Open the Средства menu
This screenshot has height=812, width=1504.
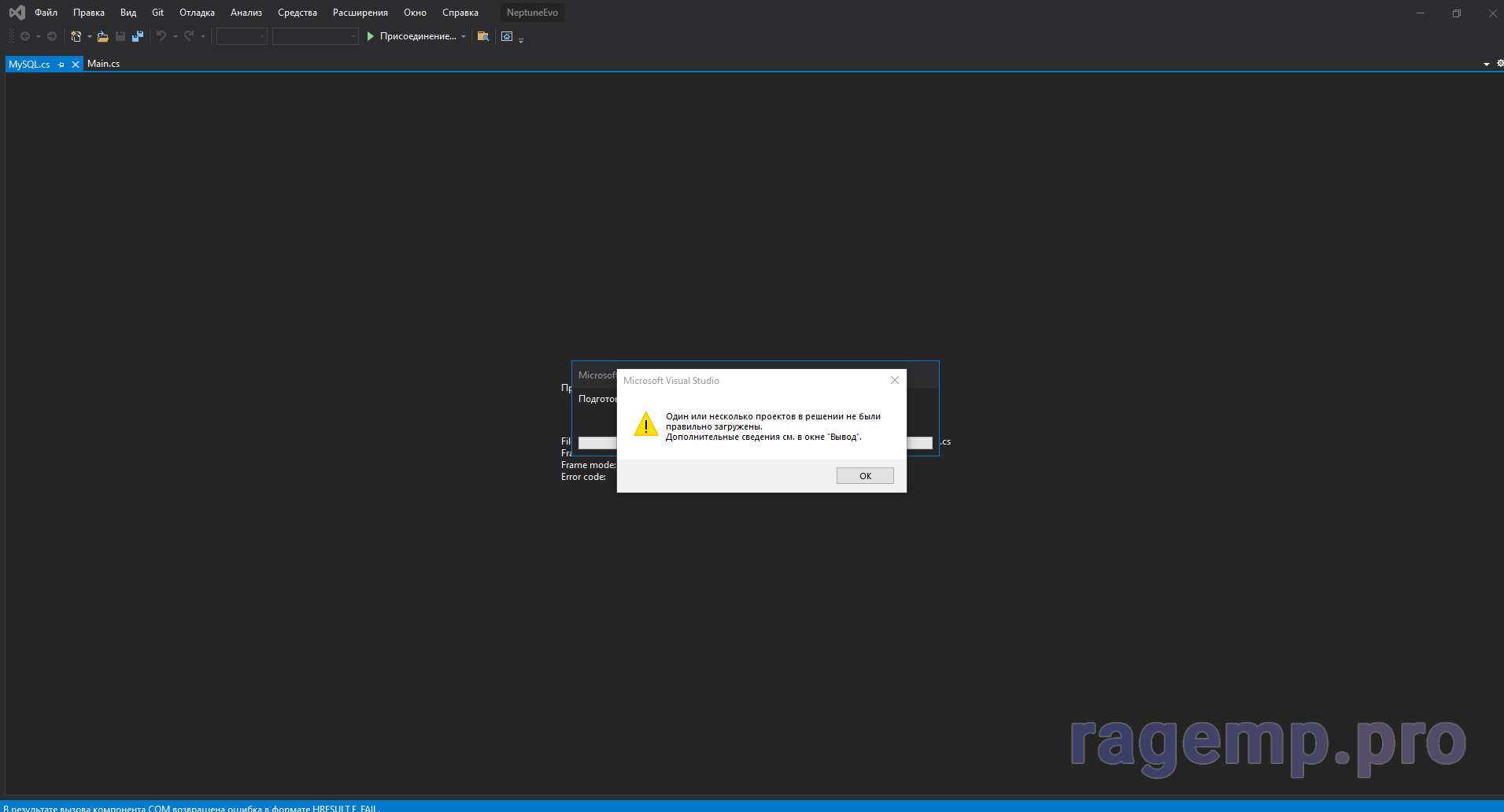[297, 13]
